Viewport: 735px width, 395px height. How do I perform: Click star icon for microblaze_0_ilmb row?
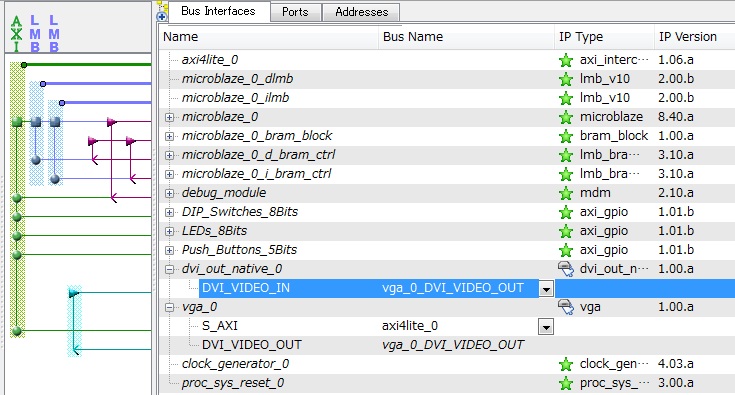566,98
